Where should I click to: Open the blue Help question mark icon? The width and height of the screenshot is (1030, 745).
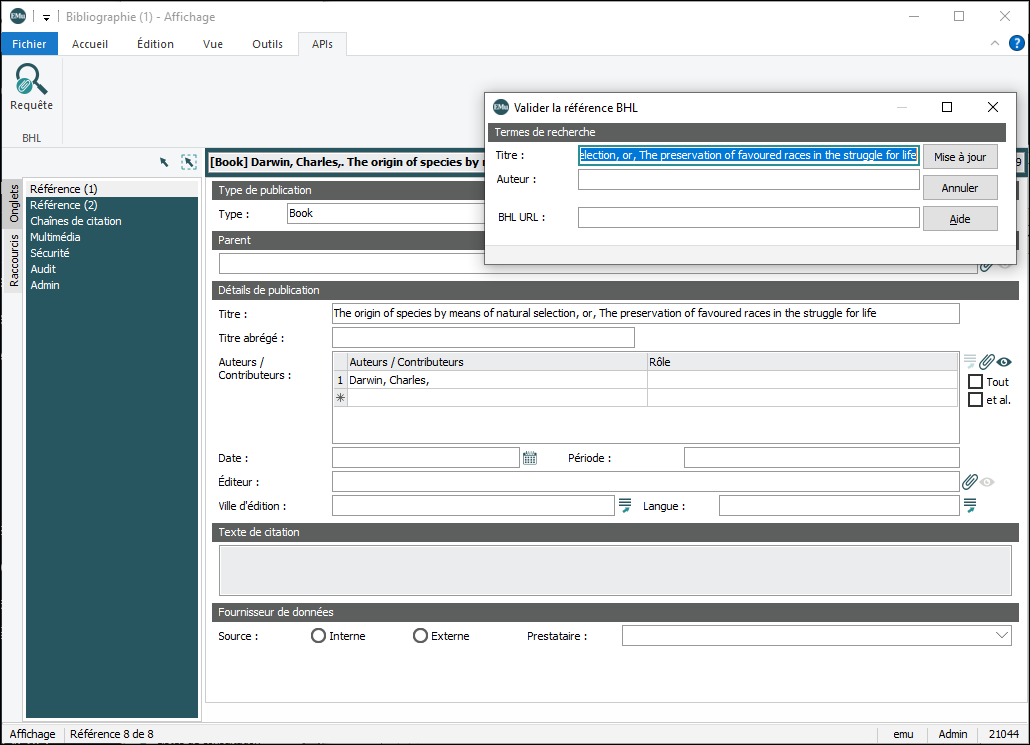pos(1016,43)
